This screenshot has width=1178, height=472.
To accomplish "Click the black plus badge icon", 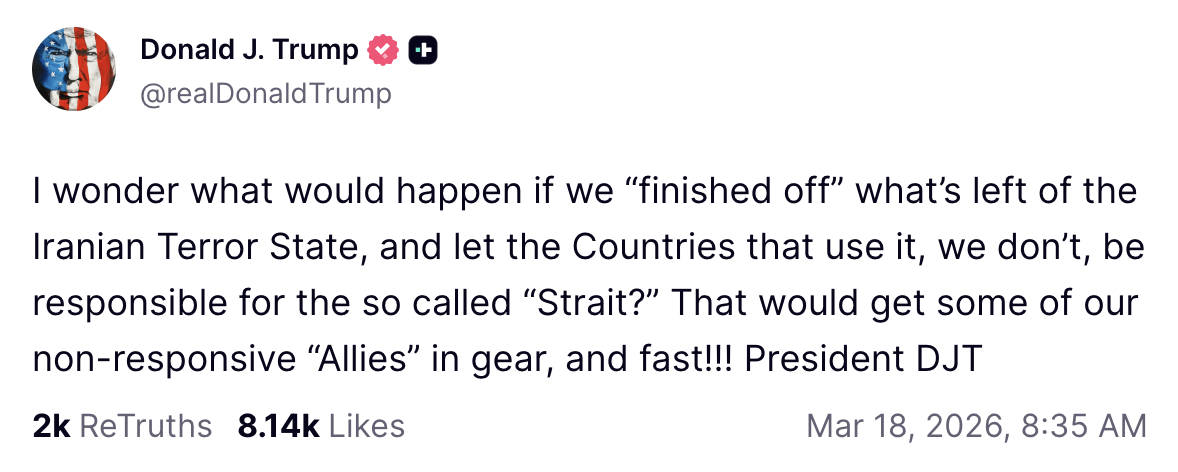I will tap(423, 49).
